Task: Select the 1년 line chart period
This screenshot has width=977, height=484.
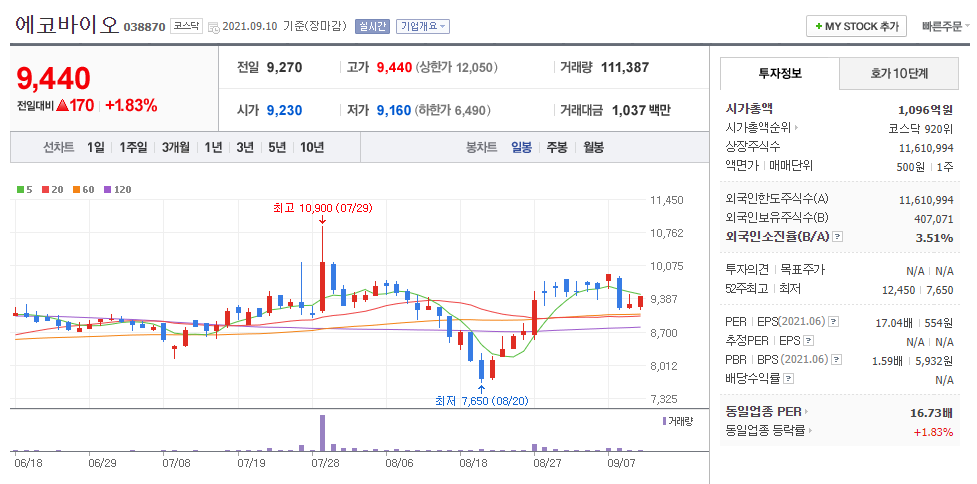Action: click(213, 148)
